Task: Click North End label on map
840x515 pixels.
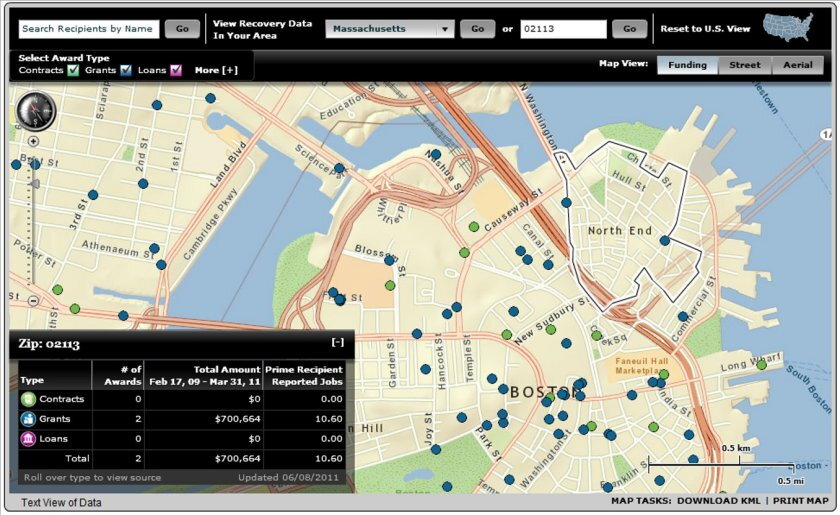Action: tap(620, 231)
